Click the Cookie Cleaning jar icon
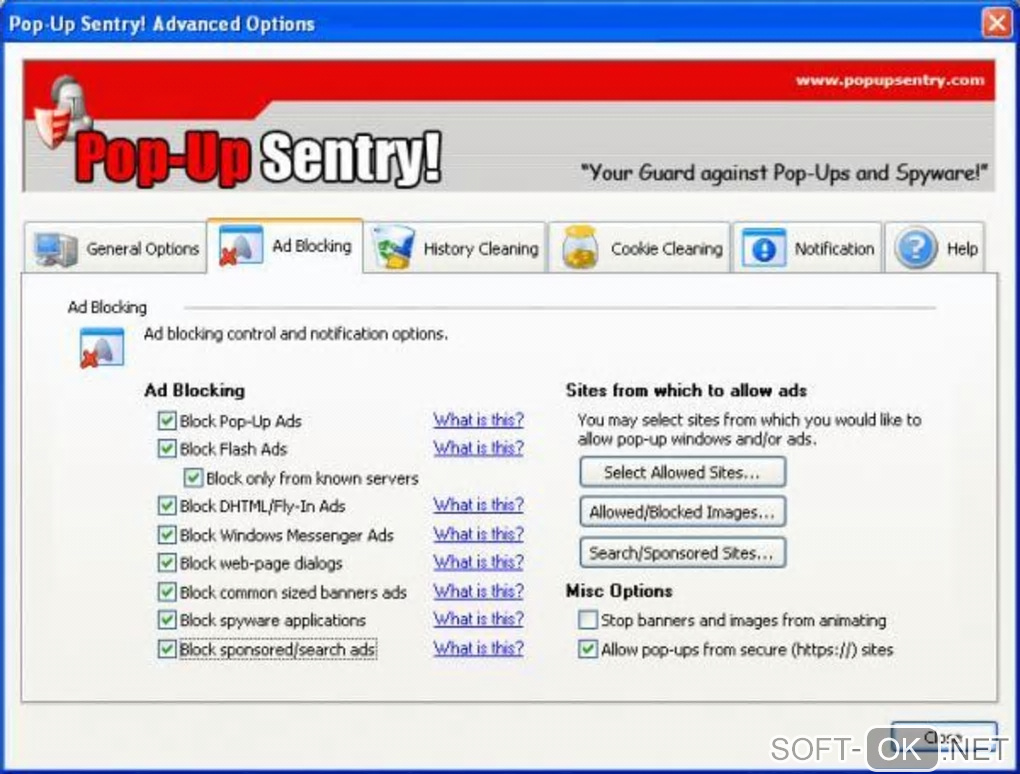The height and width of the screenshot is (774, 1020). pos(579,248)
